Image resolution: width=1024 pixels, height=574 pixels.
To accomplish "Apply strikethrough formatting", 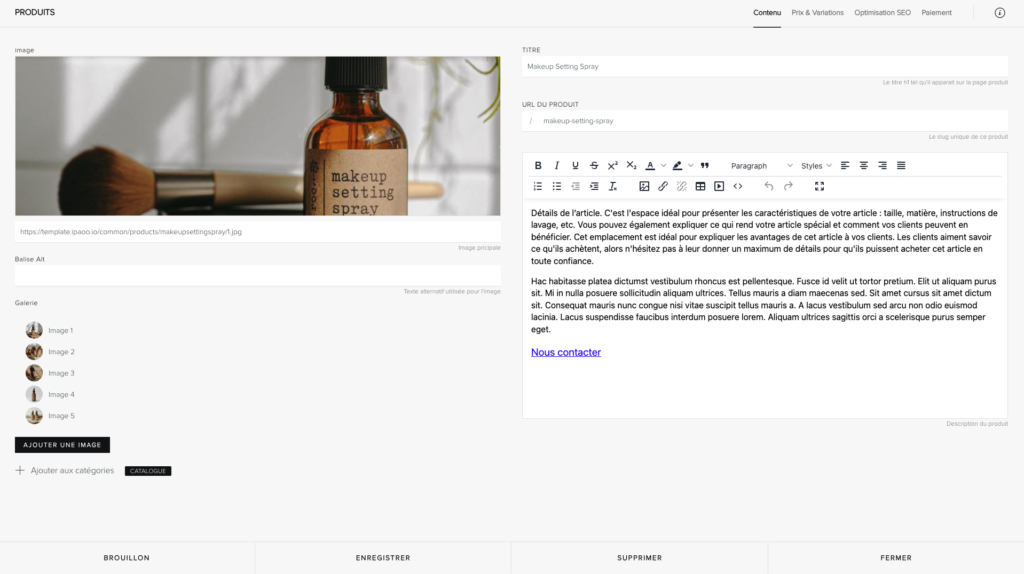I will (x=594, y=166).
